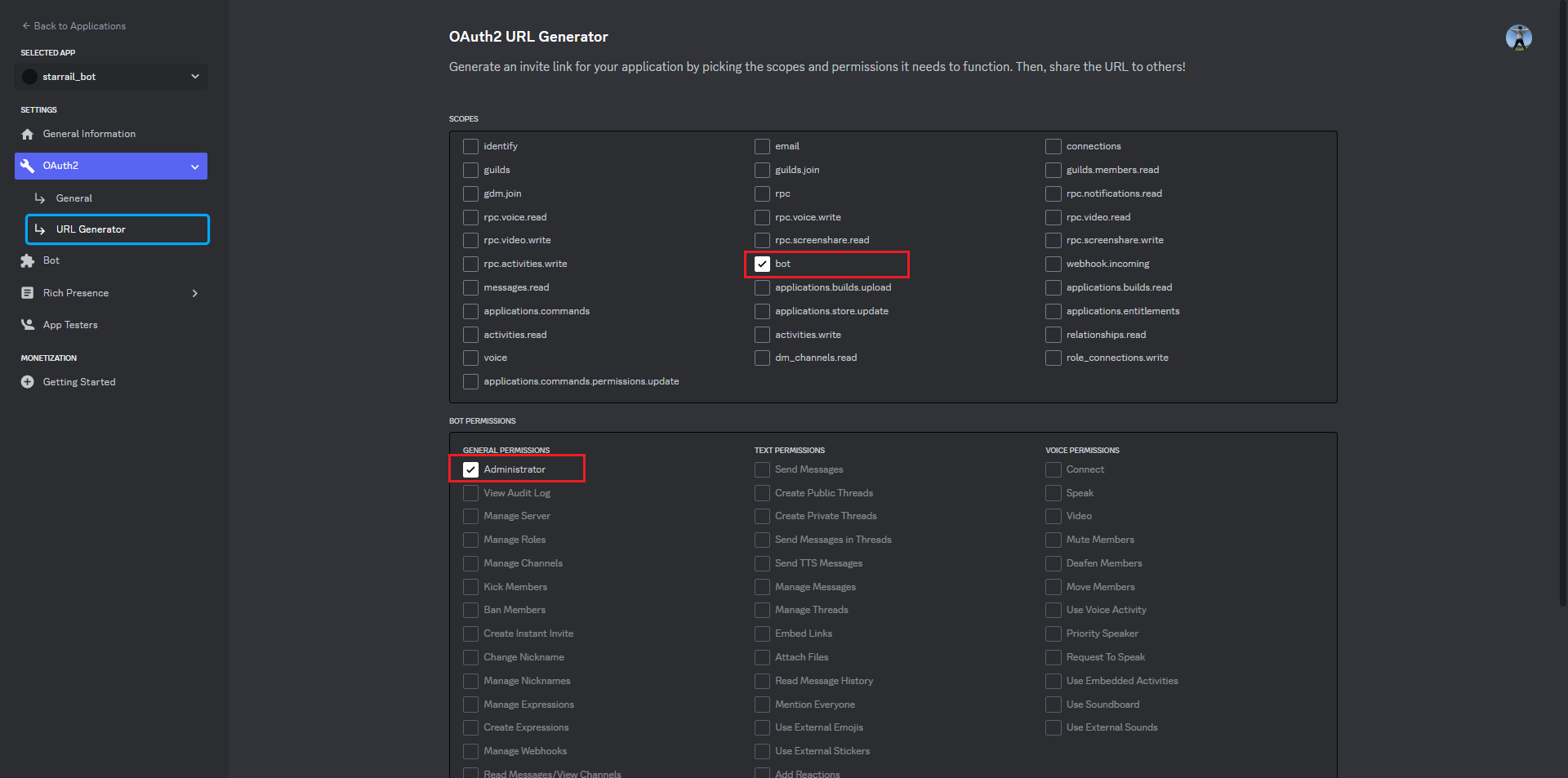Select the URL Generator sub-page
The width and height of the screenshot is (1568, 778).
(x=118, y=229)
